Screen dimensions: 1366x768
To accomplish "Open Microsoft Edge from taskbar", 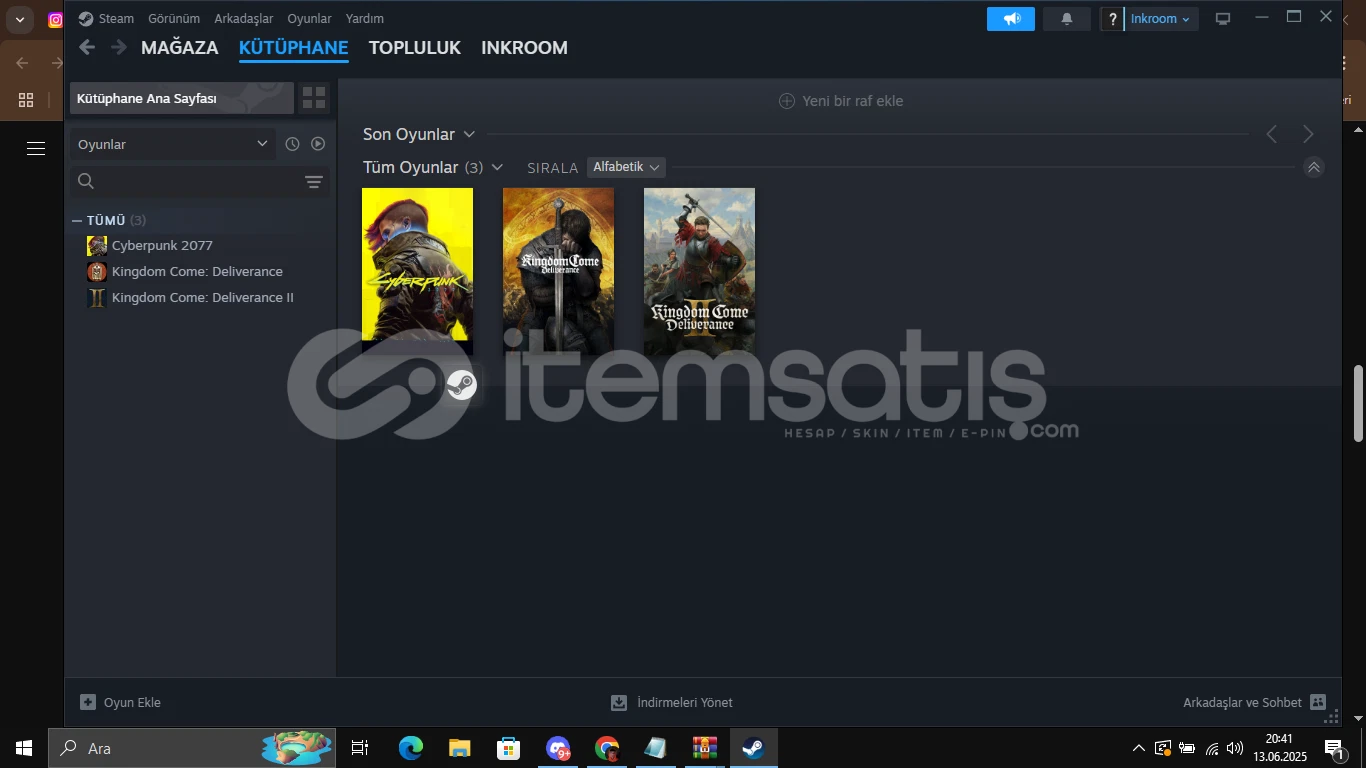I will point(411,748).
